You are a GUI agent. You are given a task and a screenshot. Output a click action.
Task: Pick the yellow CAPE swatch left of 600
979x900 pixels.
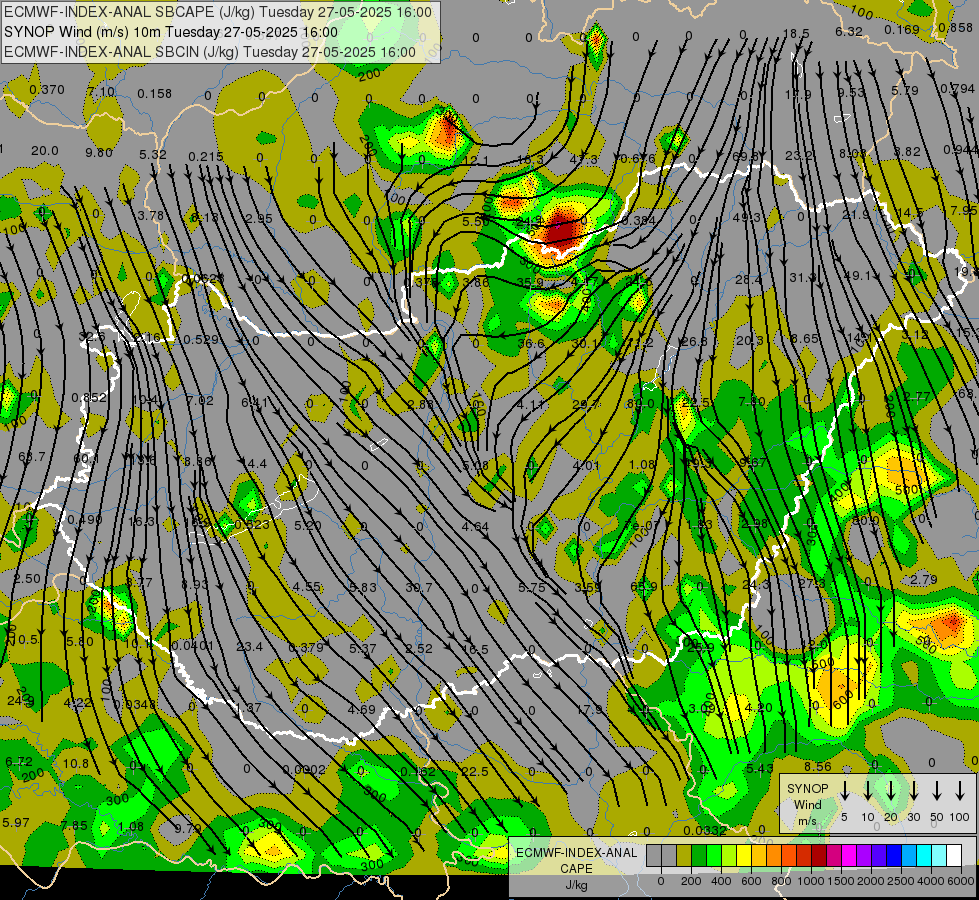click(744, 856)
